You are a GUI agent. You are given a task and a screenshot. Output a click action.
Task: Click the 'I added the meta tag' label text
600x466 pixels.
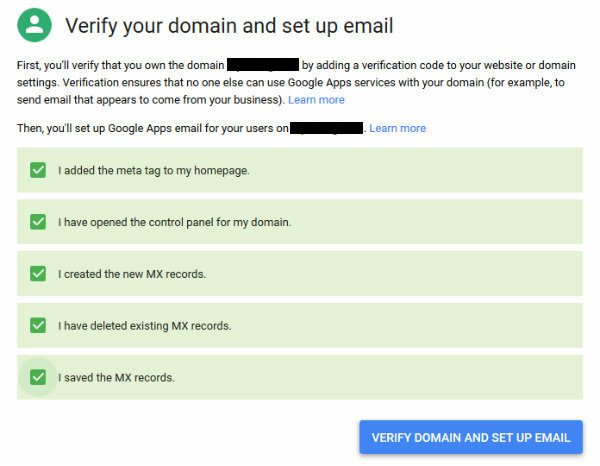pyautogui.click(x=153, y=171)
